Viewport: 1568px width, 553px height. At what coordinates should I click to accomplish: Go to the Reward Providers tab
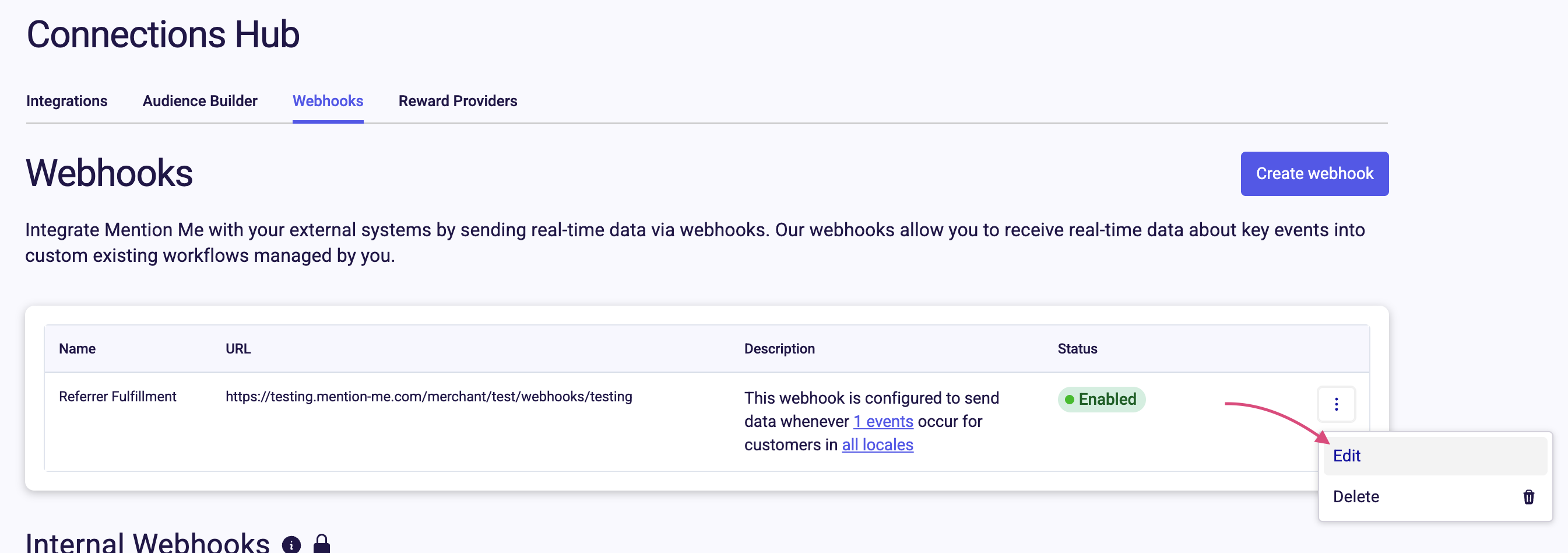[x=458, y=101]
